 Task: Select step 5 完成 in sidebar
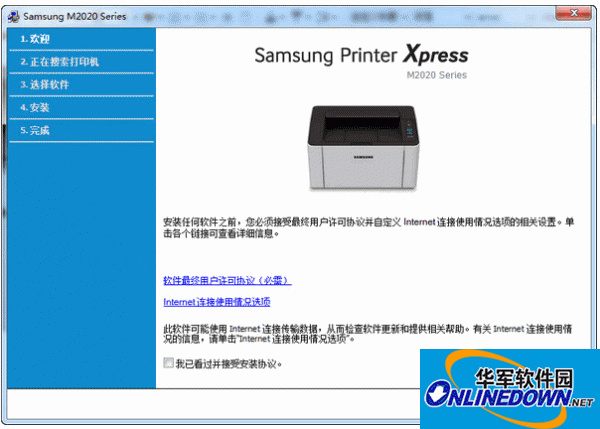tap(81, 130)
